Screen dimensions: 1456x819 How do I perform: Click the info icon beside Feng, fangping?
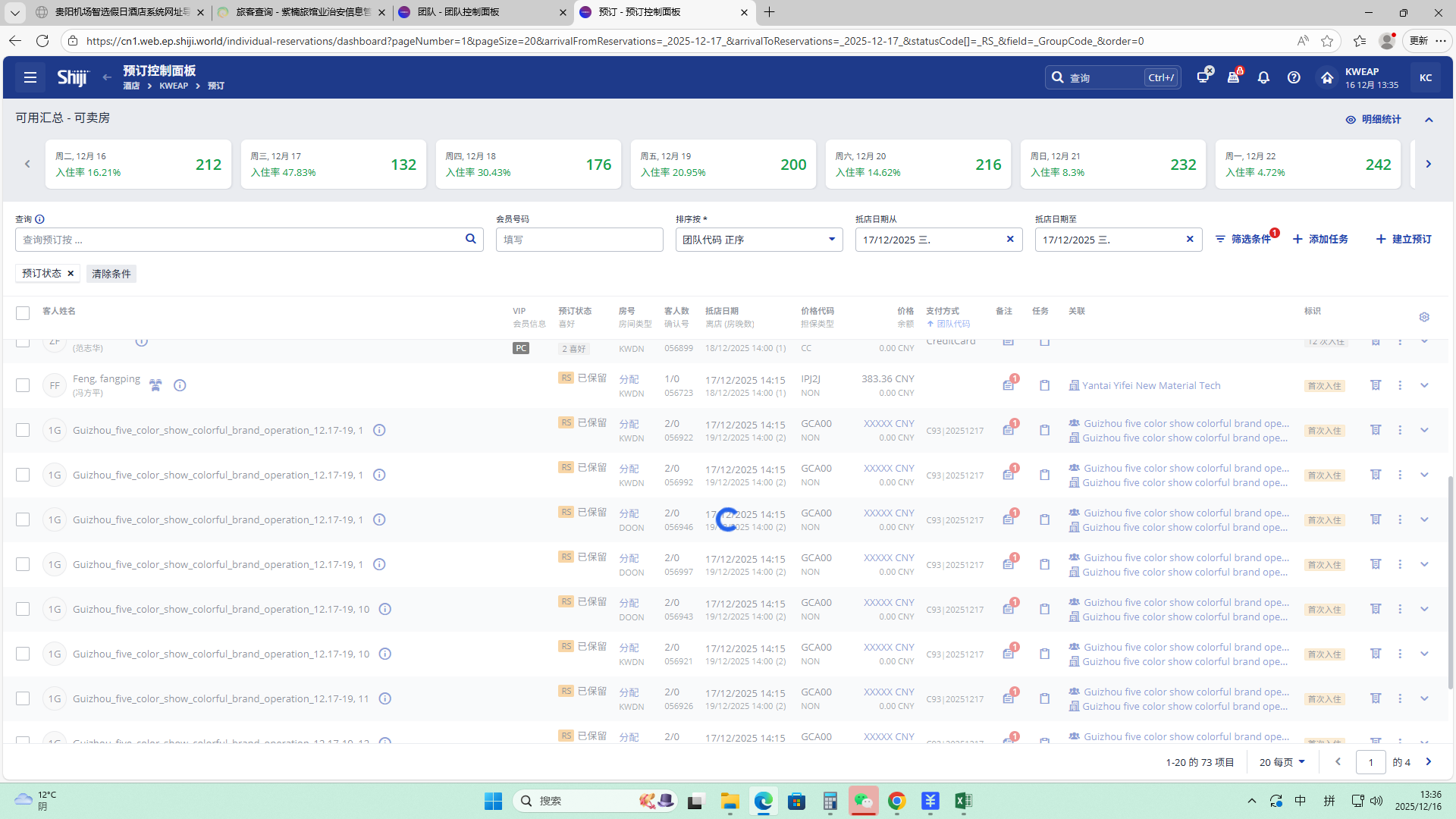180,385
